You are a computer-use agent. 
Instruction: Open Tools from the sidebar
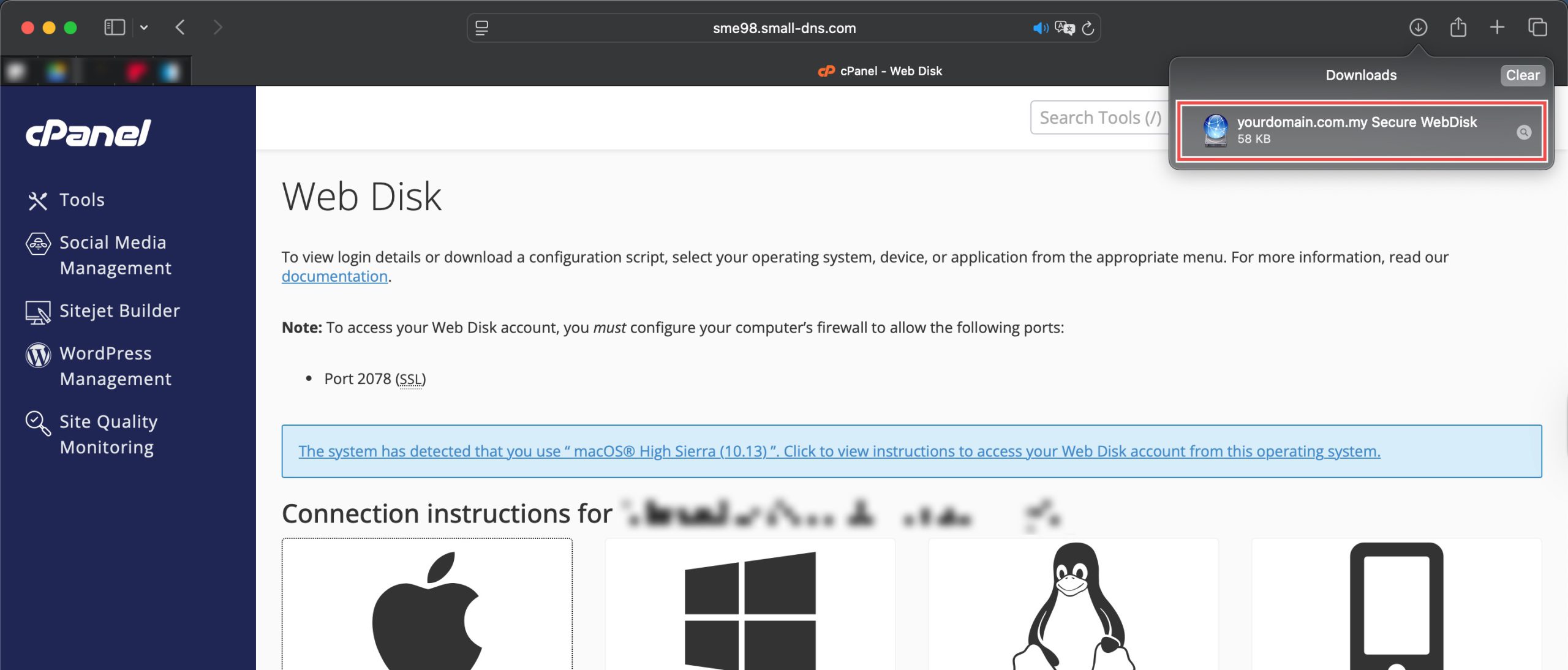pyautogui.click(x=81, y=200)
